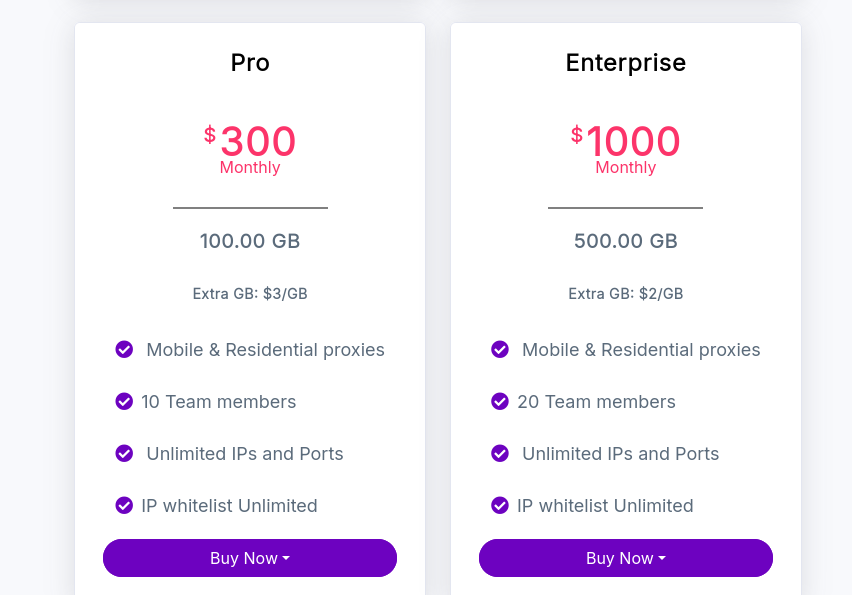Click checkmark beside Enterprise Mobile & Residential proxies
Screen dimensions: 852x595
(500, 349)
